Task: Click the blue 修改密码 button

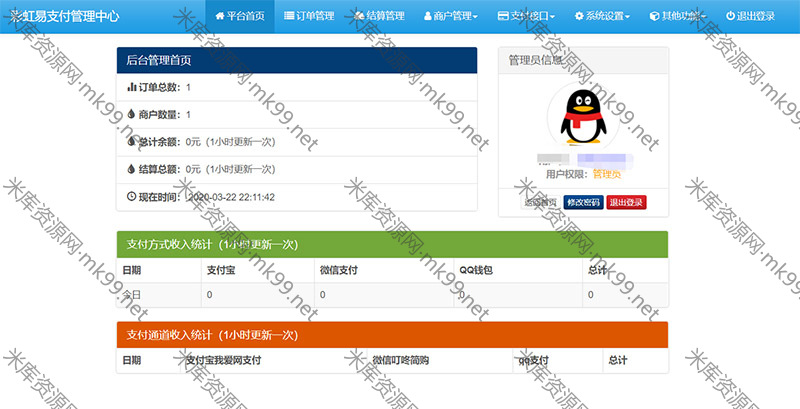Action: 584,202
